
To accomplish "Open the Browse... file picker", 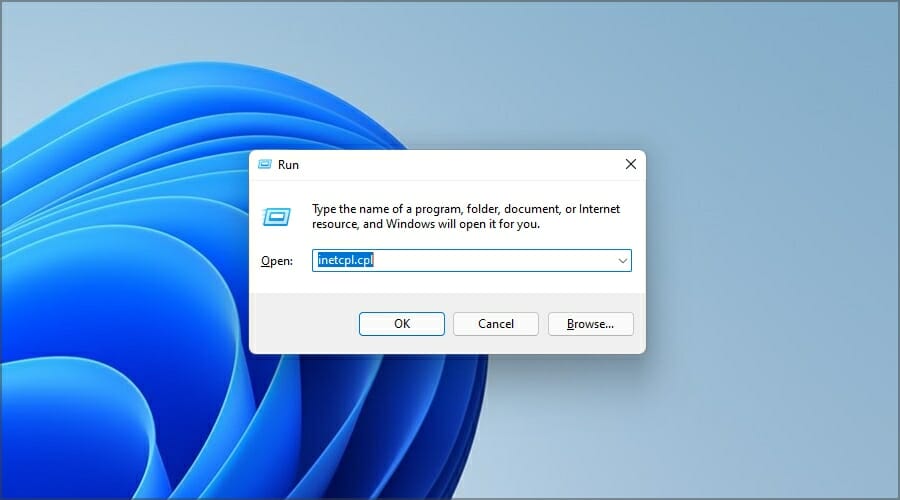I will tap(591, 324).
